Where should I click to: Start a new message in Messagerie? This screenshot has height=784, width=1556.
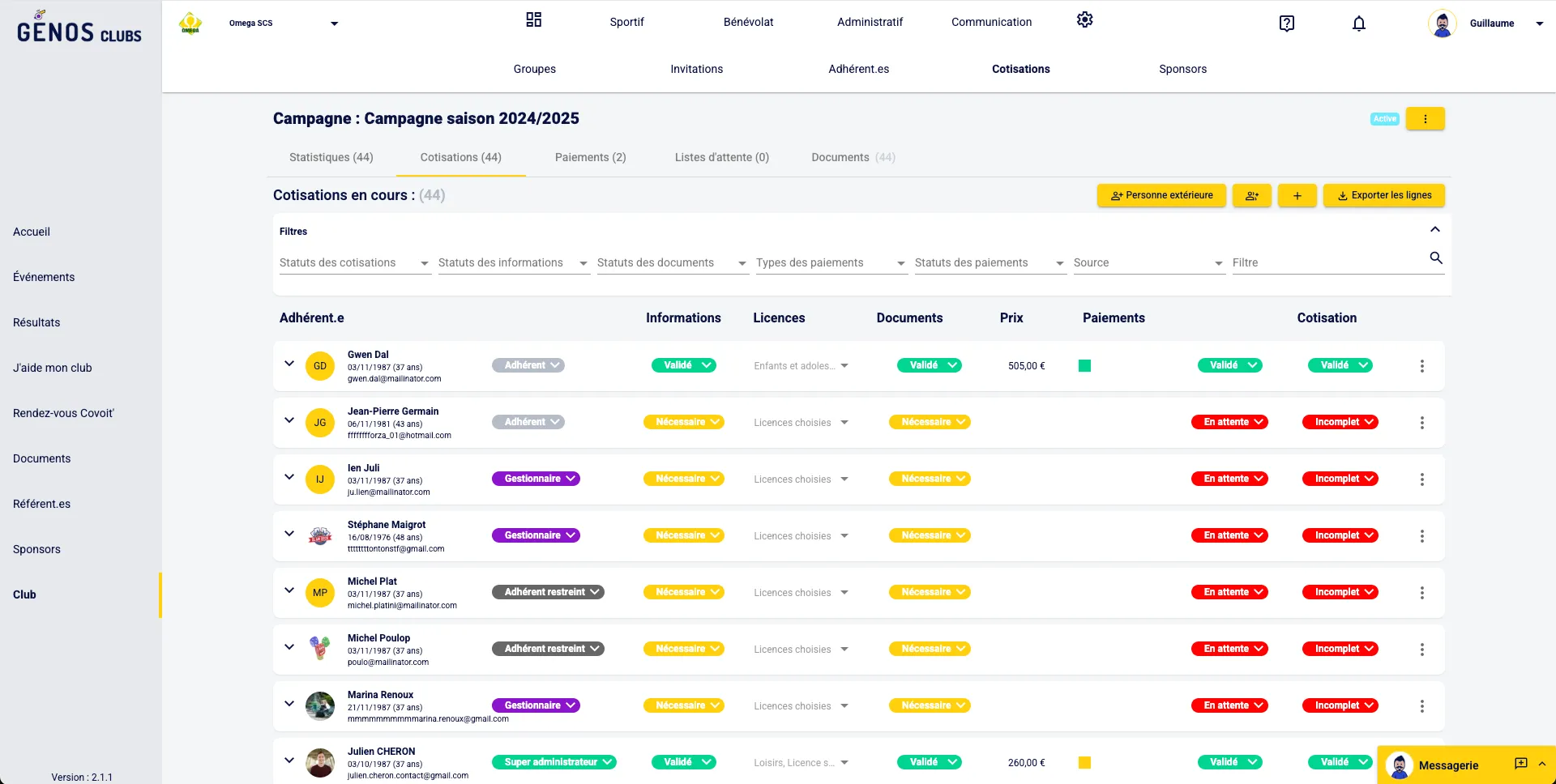(1520, 764)
